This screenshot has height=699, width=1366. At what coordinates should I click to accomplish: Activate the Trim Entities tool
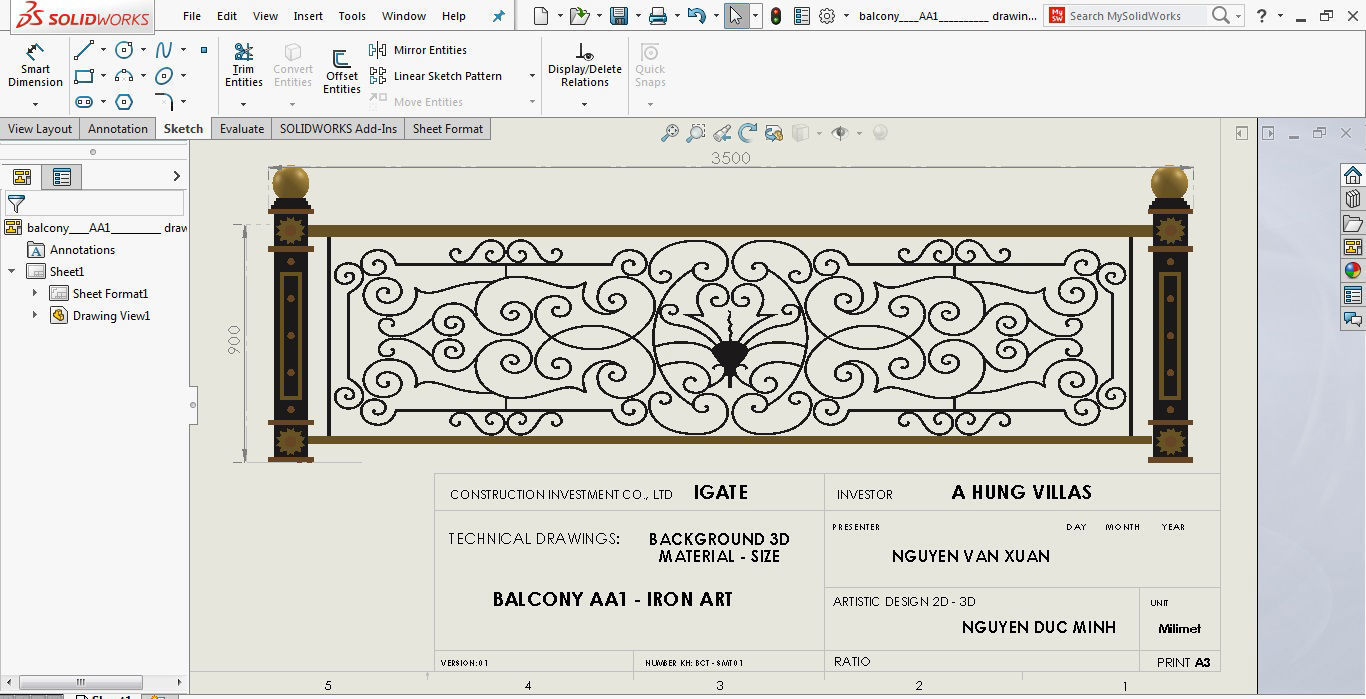point(243,65)
